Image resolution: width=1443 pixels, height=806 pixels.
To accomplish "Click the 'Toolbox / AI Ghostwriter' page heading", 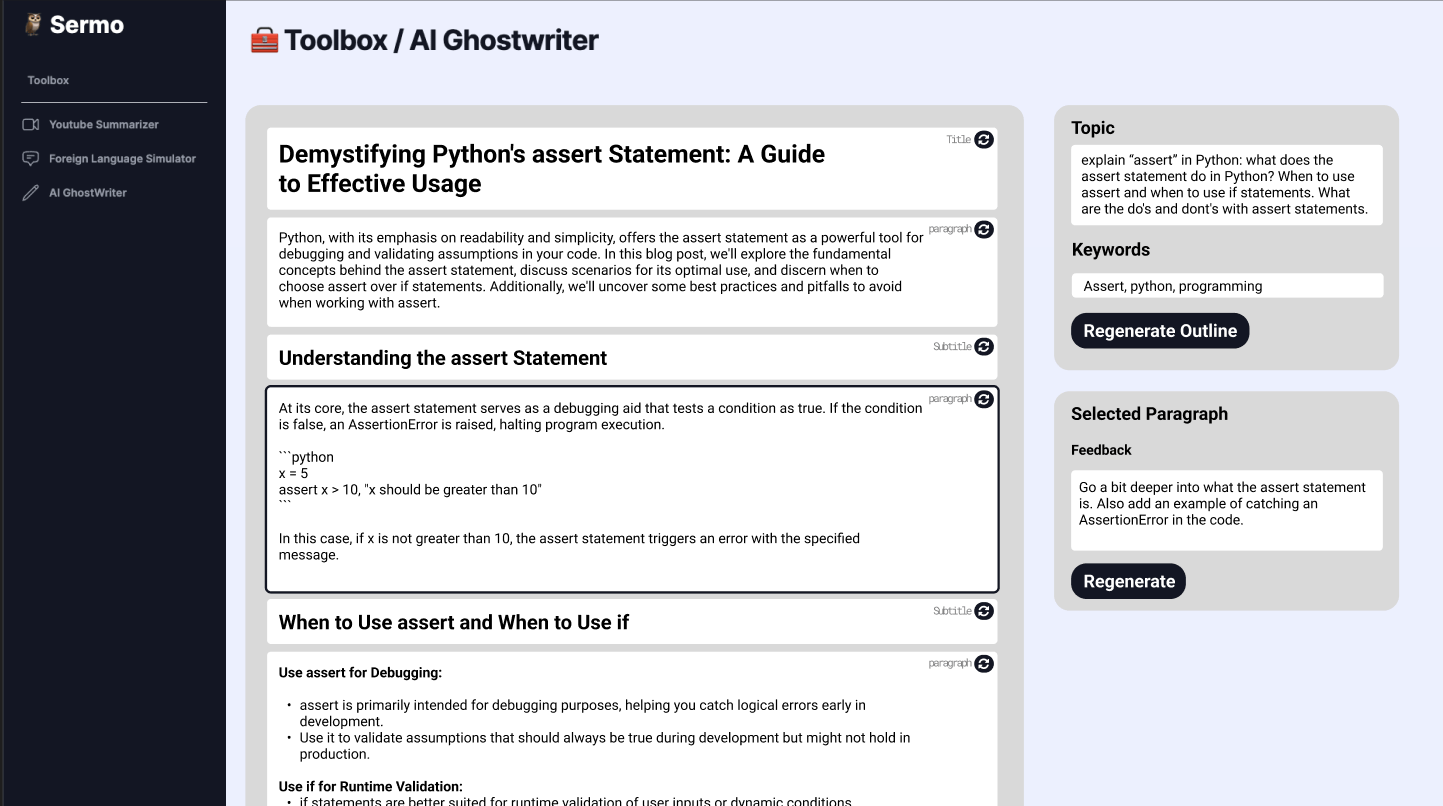I will 441,40.
